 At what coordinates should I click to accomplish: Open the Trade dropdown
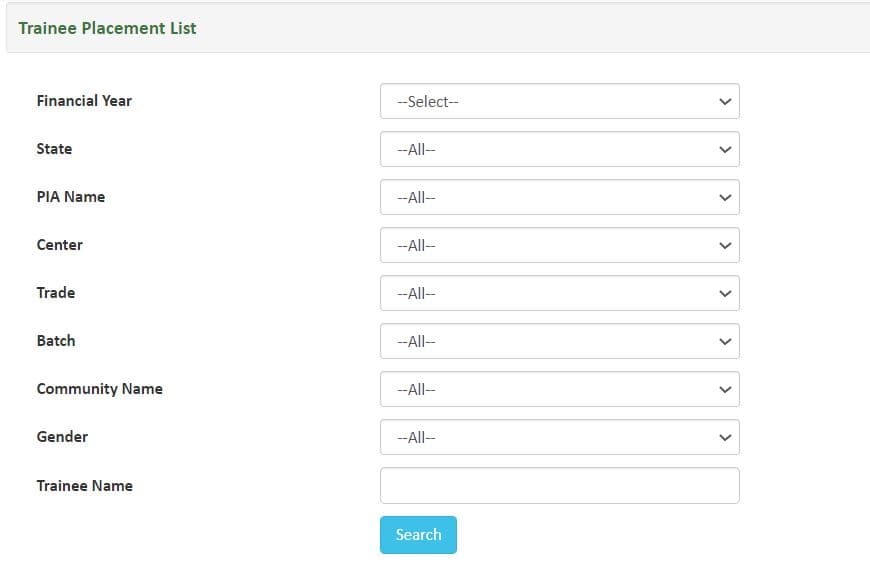point(559,293)
